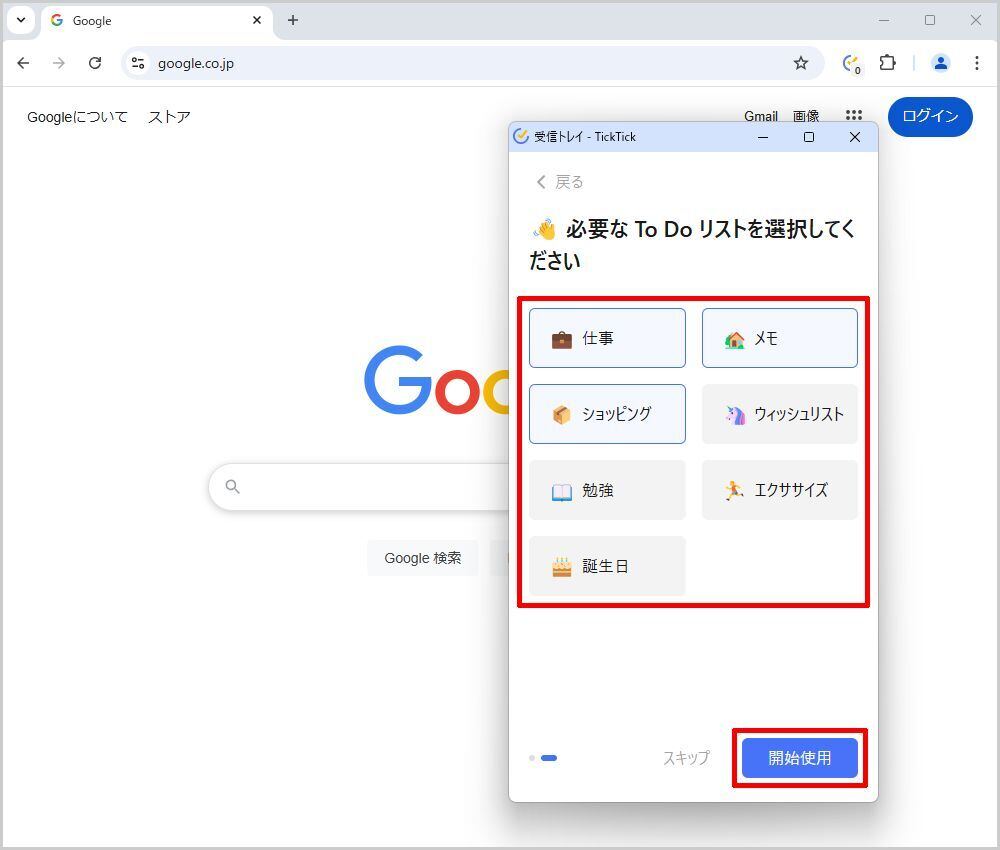Toggle the エクササイズ list option
The height and width of the screenshot is (850, 1000).
[x=779, y=490]
